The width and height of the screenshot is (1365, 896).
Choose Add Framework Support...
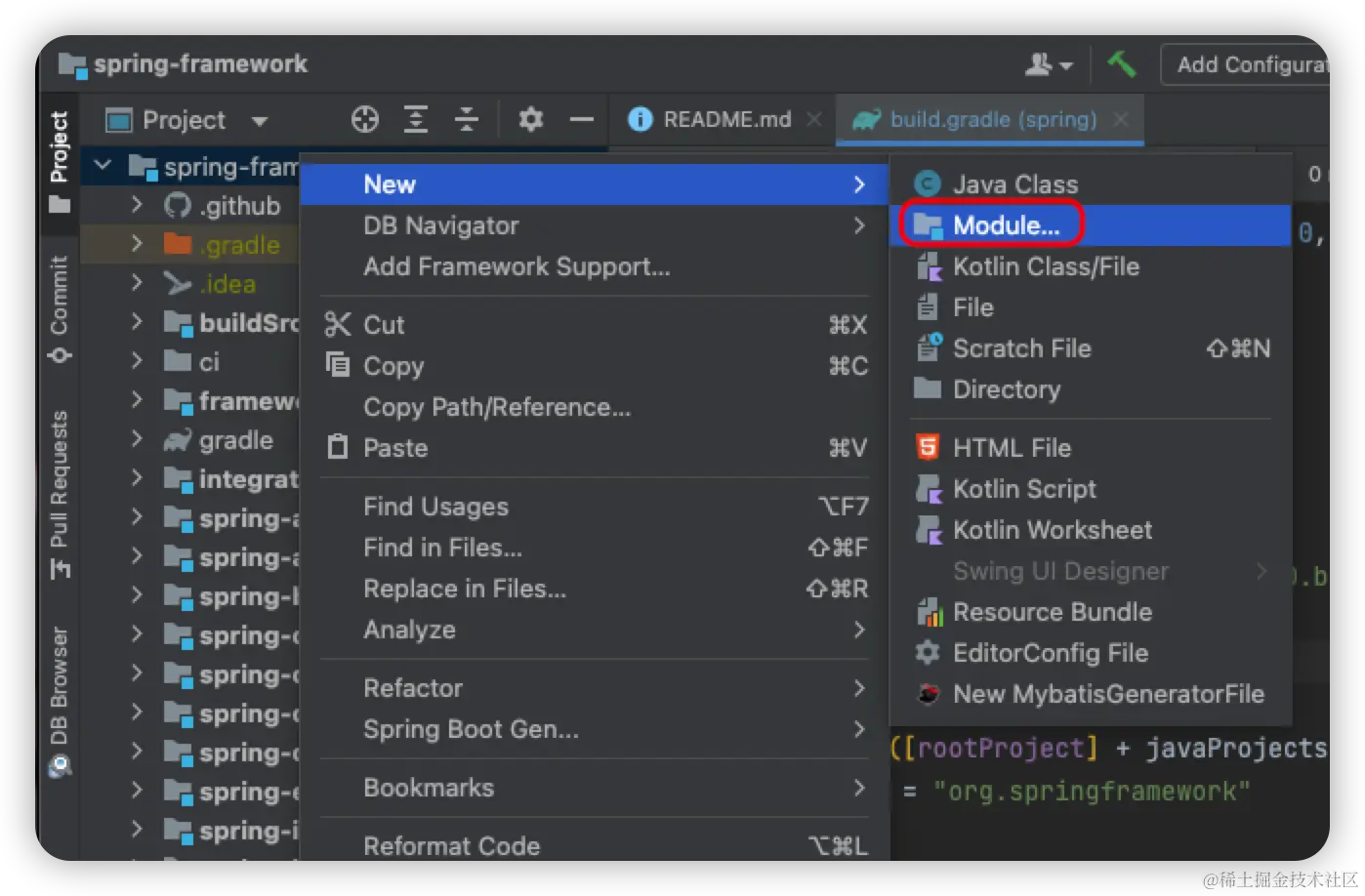pyautogui.click(x=594, y=266)
